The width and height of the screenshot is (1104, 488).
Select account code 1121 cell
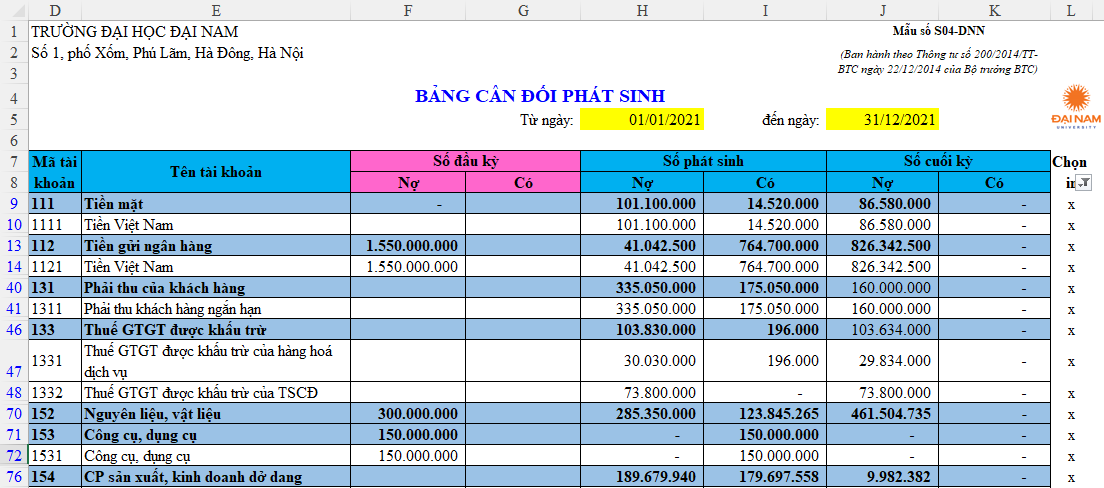[x=56, y=268]
